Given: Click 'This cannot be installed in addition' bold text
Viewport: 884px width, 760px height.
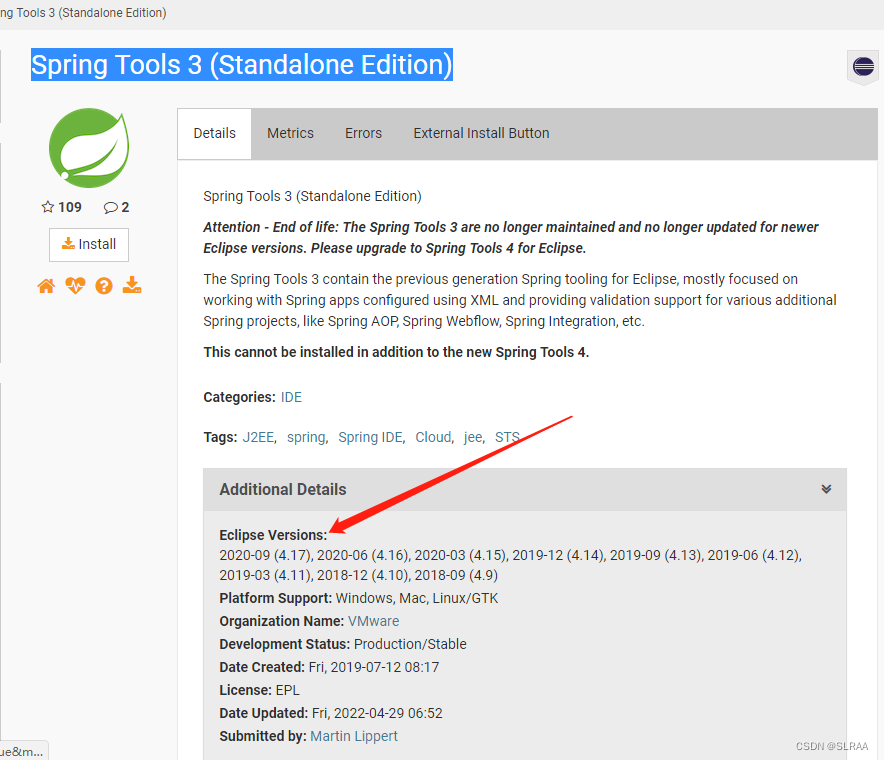Looking at the screenshot, I should click(396, 352).
